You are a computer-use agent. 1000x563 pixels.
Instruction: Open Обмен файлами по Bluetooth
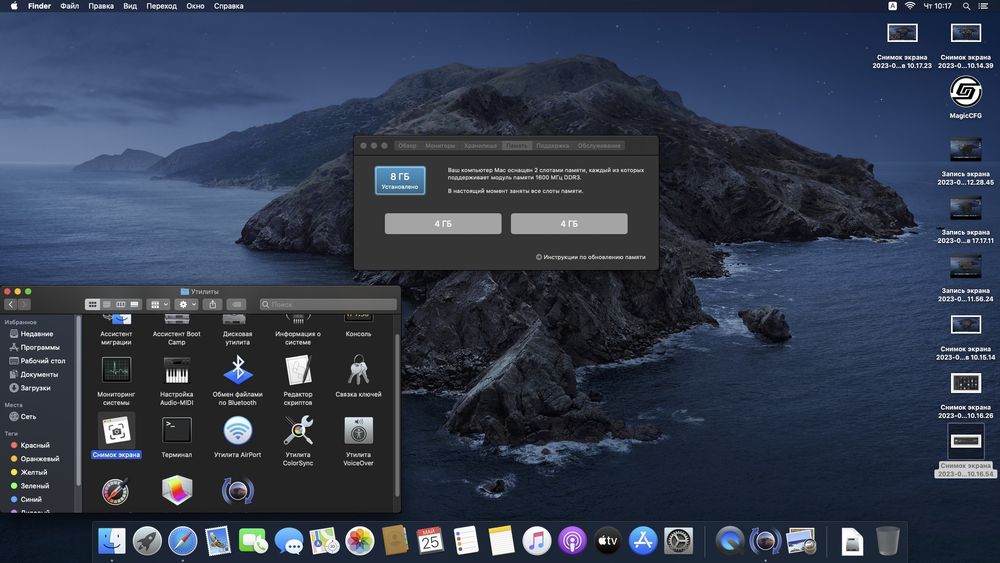pyautogui.click(x=237, y=370)
